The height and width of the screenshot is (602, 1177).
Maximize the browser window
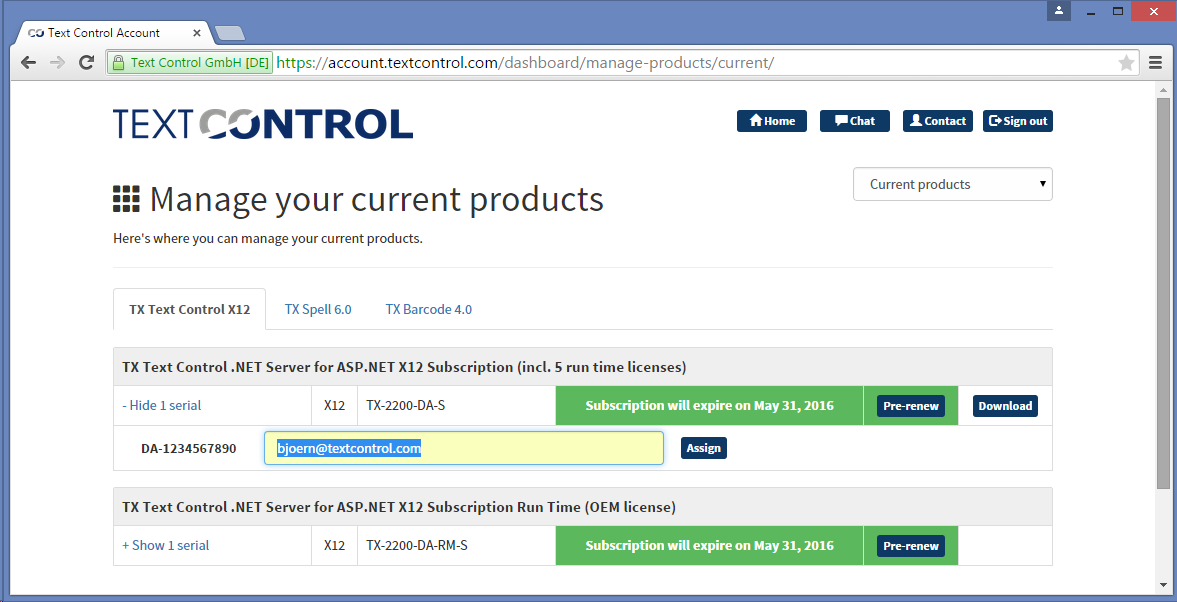[1118, 11]
